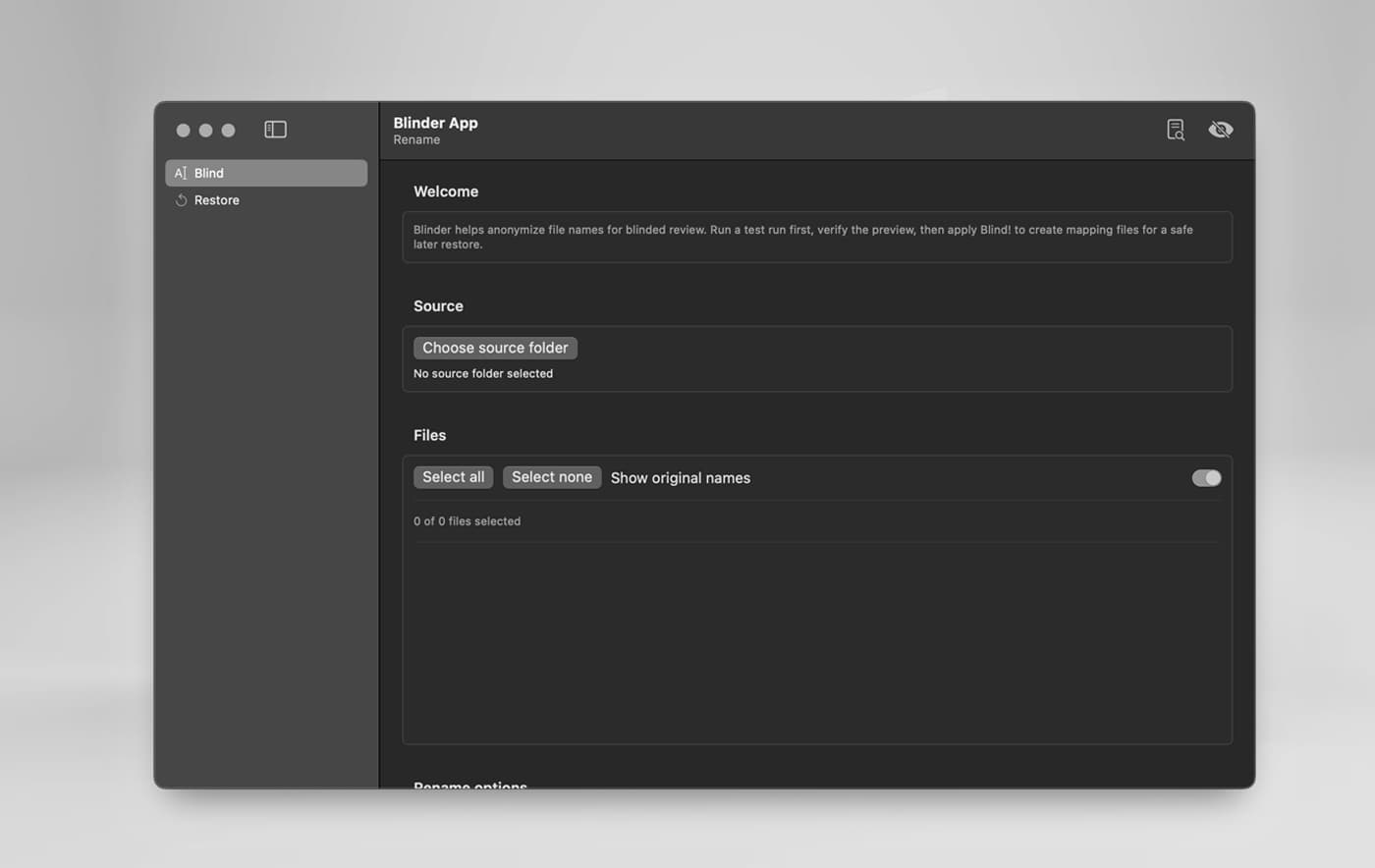Minimize the Blinder window with middle button
Viewport: 1375px width, 868px height.
tap(205, 131)
